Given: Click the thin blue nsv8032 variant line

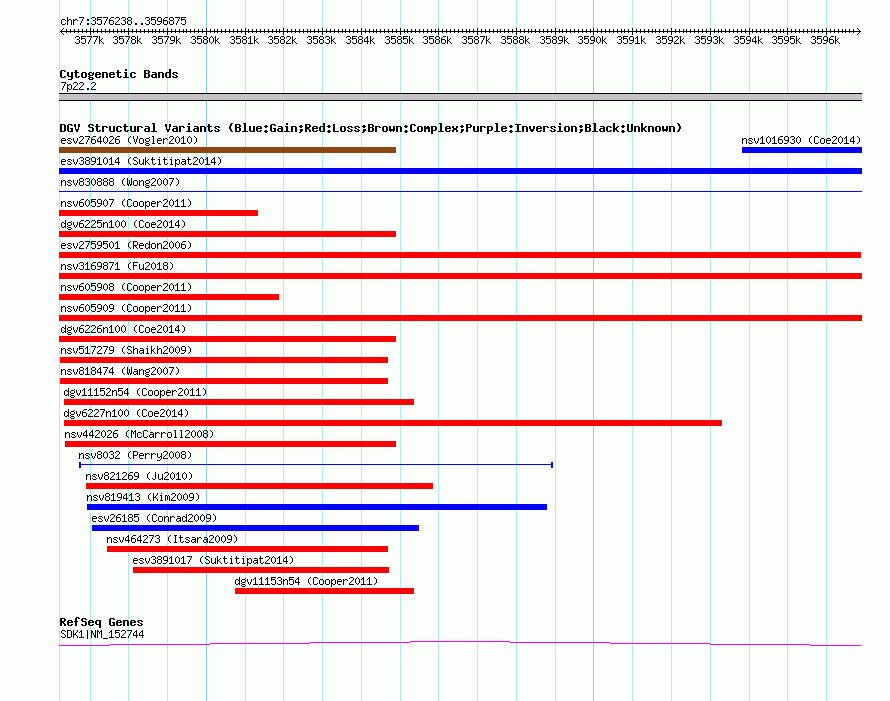Looking at the screenshot, I should [316, 465].
